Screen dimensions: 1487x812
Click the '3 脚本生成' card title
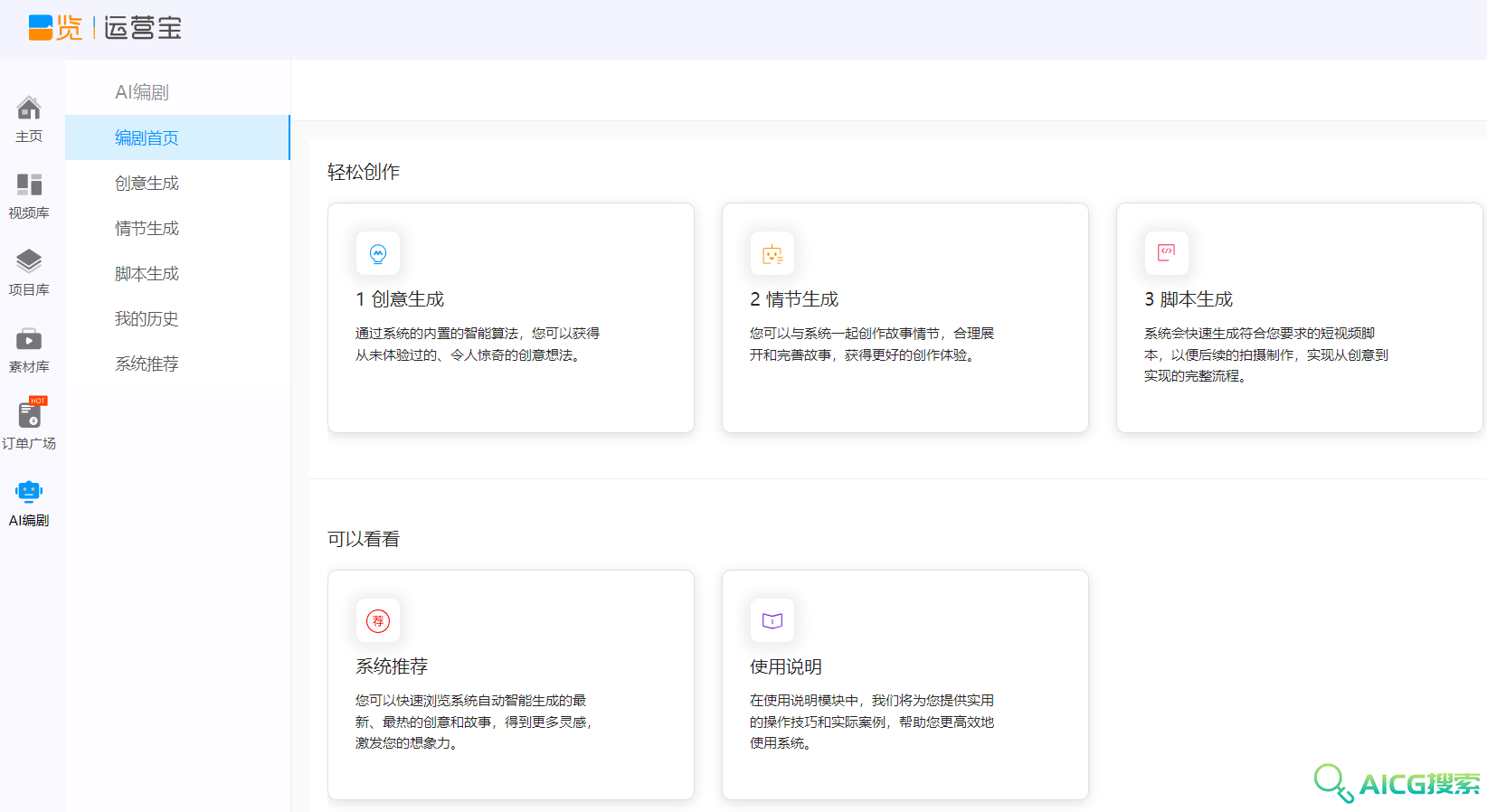point(1189,299)
